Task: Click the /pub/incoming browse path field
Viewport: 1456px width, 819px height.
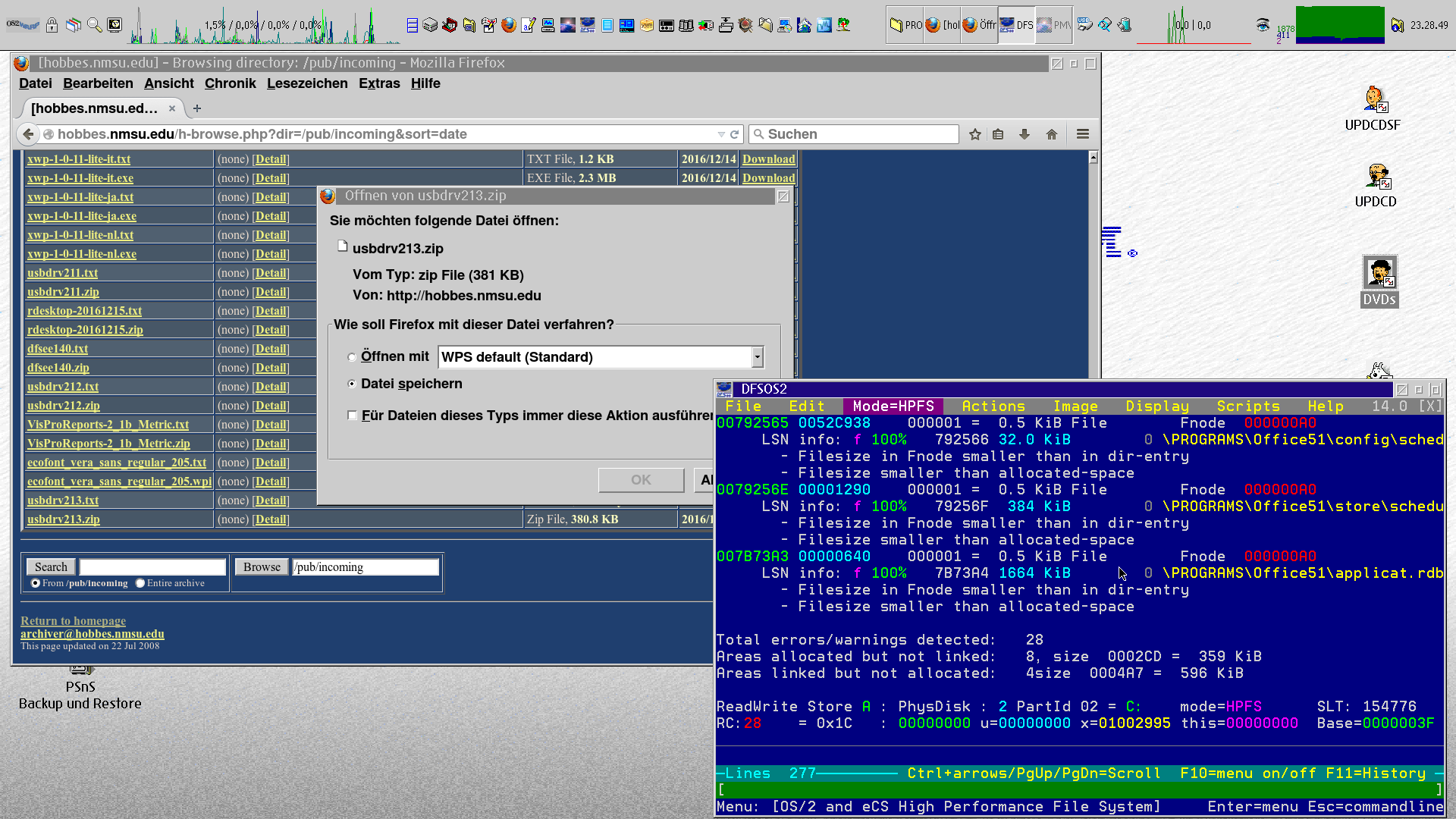Action: point(366,567)
